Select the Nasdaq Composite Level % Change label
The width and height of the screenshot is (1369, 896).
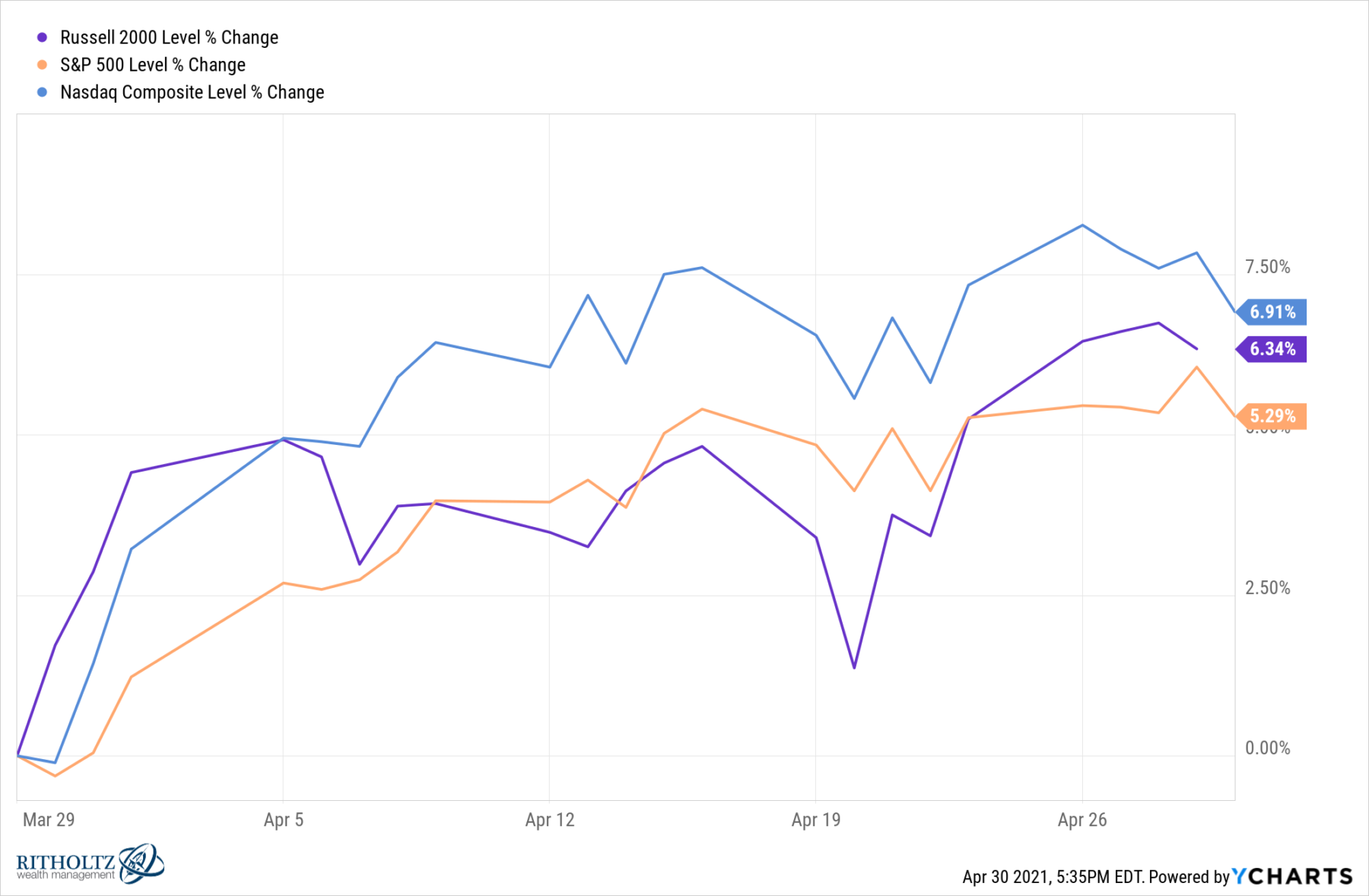(x=192, y=92)
